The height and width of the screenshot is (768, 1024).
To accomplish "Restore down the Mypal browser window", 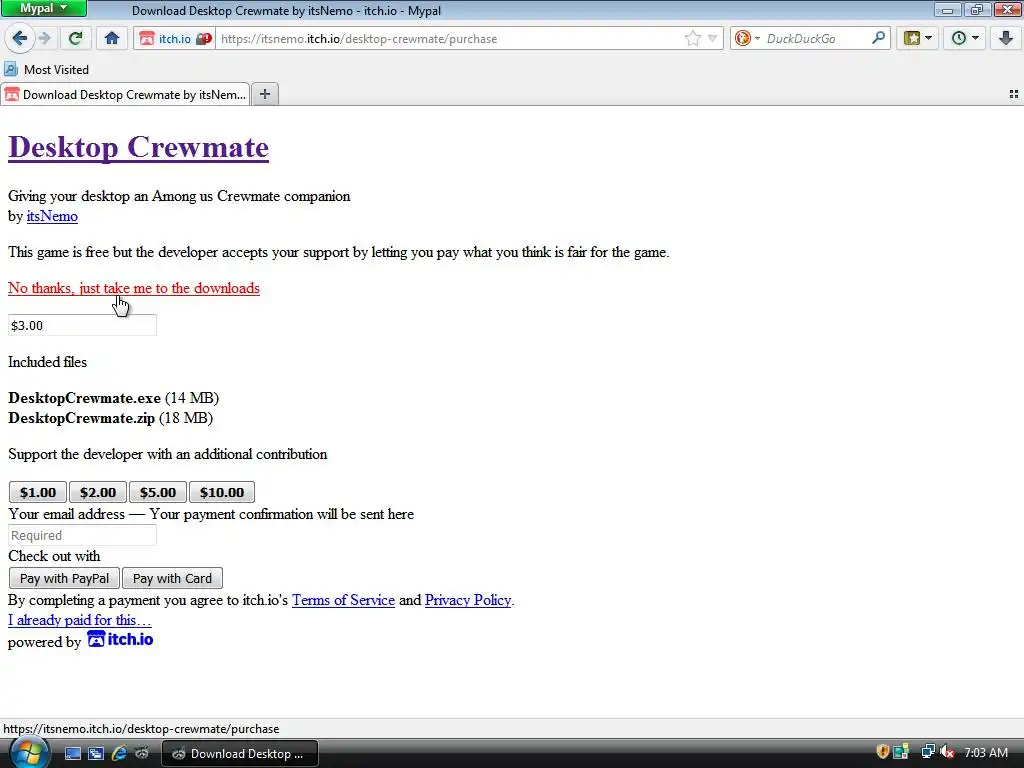I will pos(976,9).
